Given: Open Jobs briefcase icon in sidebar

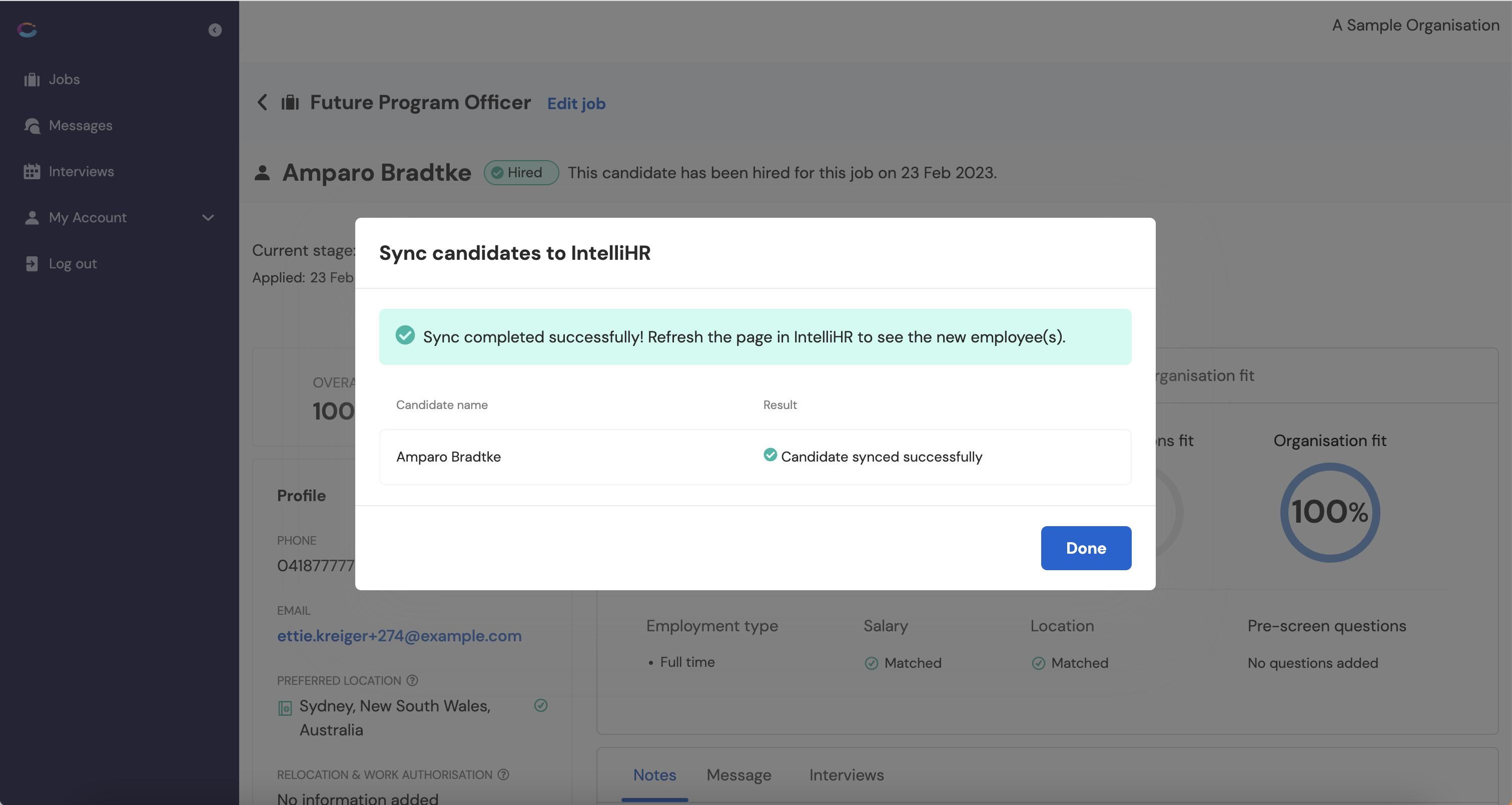Looking at the screenshot, I should tap(32, 79).
